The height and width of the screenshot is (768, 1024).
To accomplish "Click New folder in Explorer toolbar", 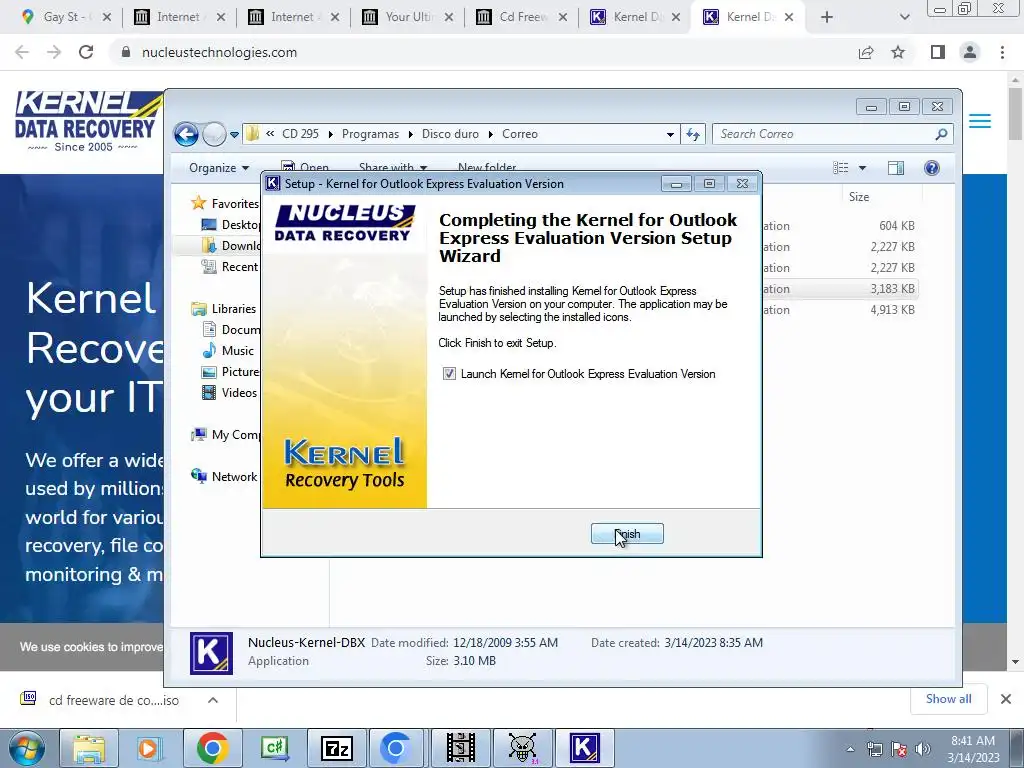I will coord(487,168).
